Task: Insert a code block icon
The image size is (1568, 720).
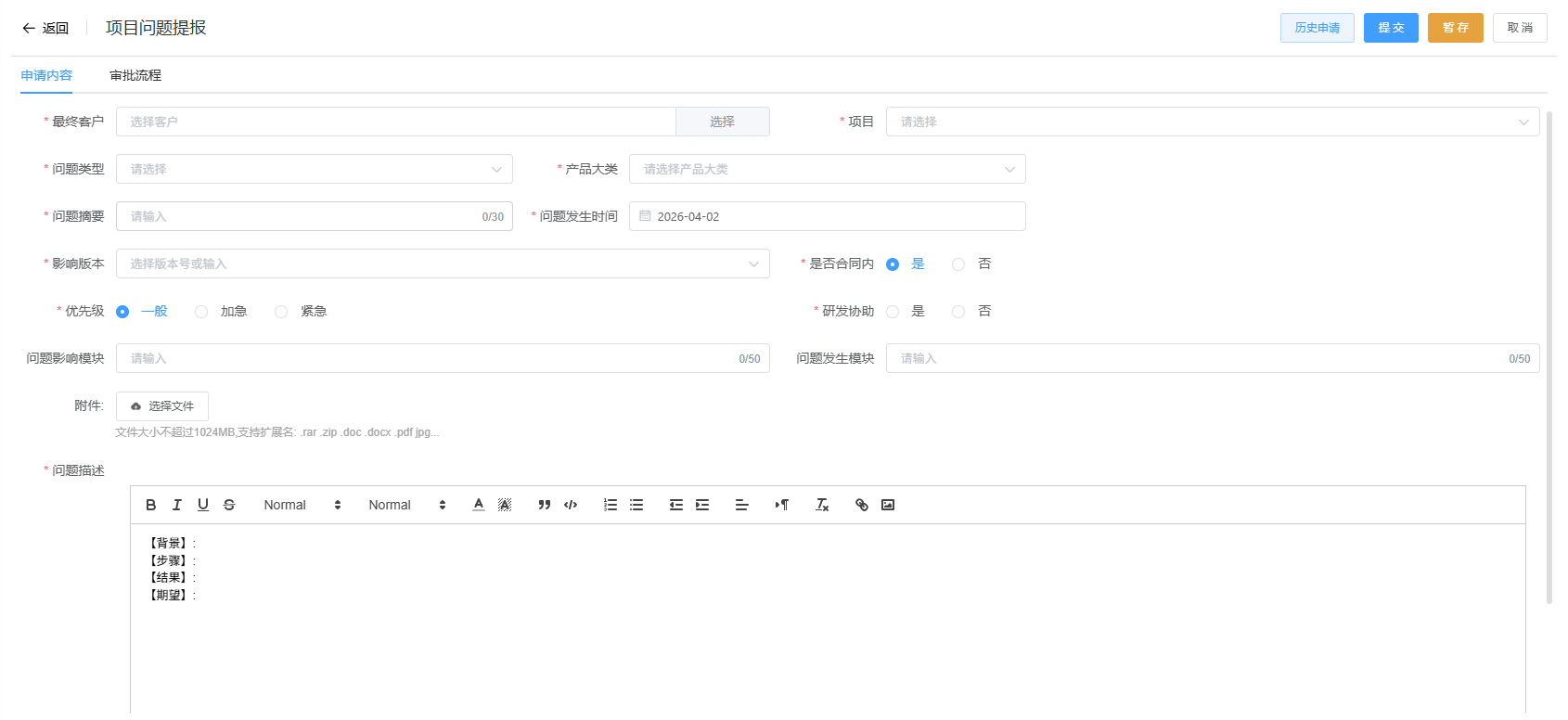Action: point(571,505)
